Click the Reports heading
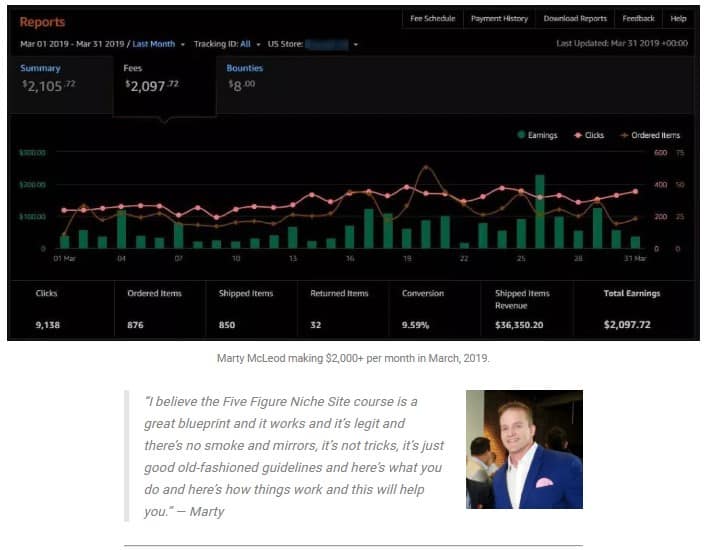The width and height of the screenshot is (707, 550). click(x=42, y=22)
